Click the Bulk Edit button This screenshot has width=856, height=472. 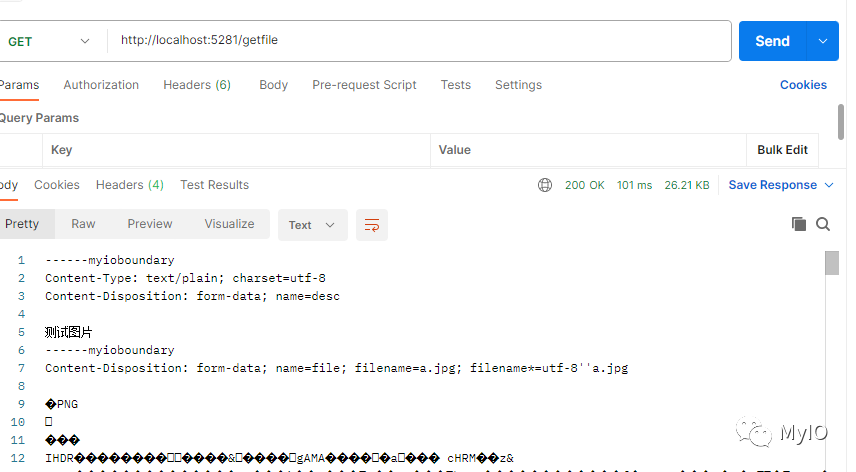pos(782,150)
